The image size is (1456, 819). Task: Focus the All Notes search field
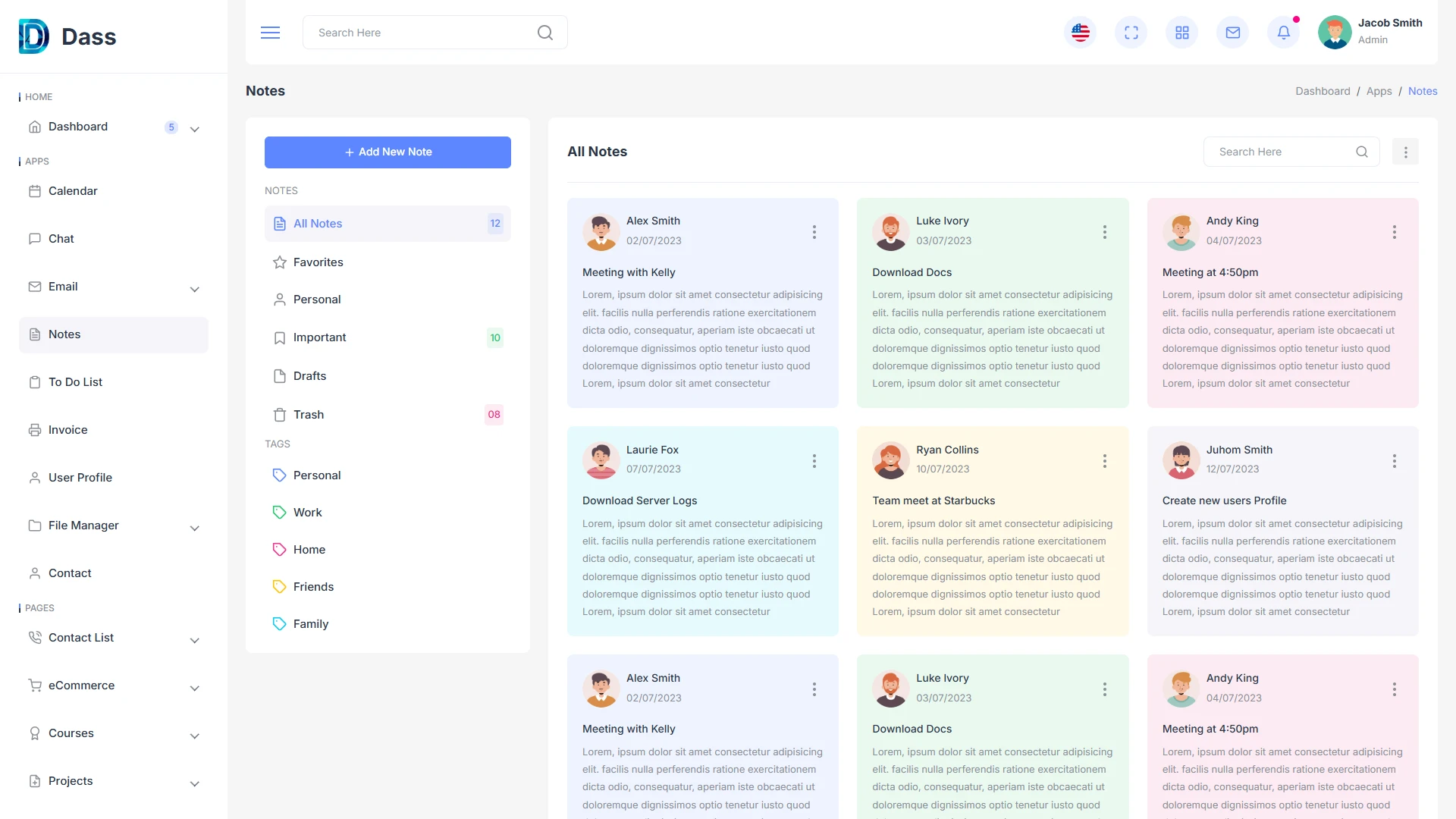[1291, 152]
